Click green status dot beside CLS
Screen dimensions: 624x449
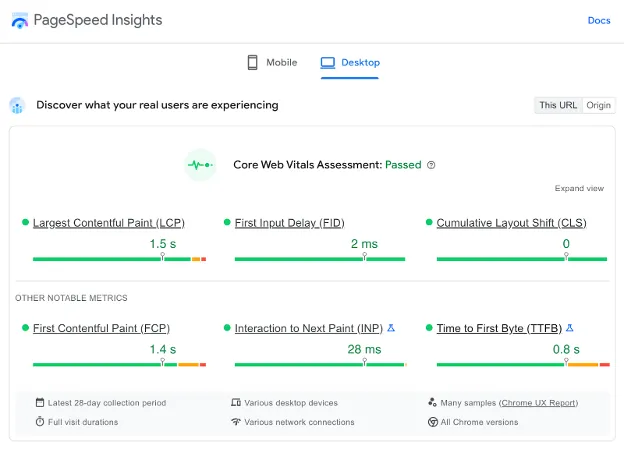pyautogui.click(x=429, y=222)
